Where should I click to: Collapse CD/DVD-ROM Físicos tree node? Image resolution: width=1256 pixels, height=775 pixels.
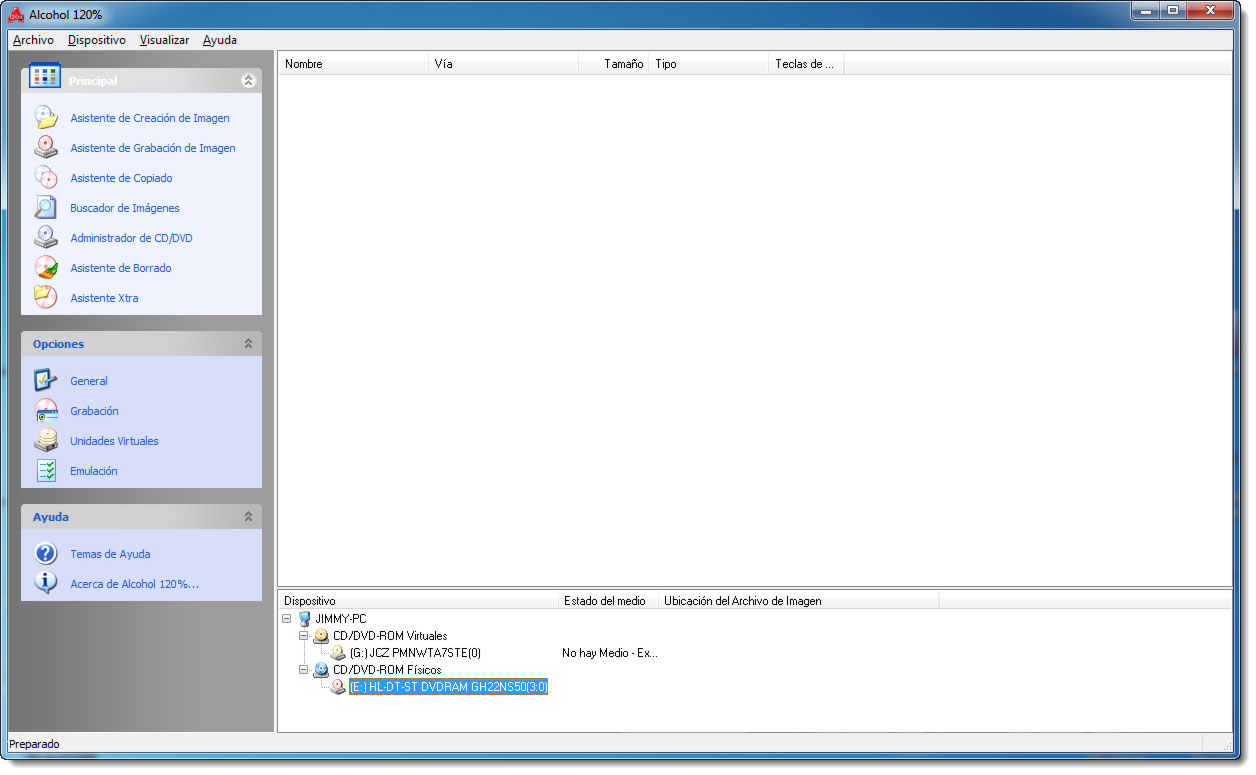pyautogui.click(x=304, y=670)
